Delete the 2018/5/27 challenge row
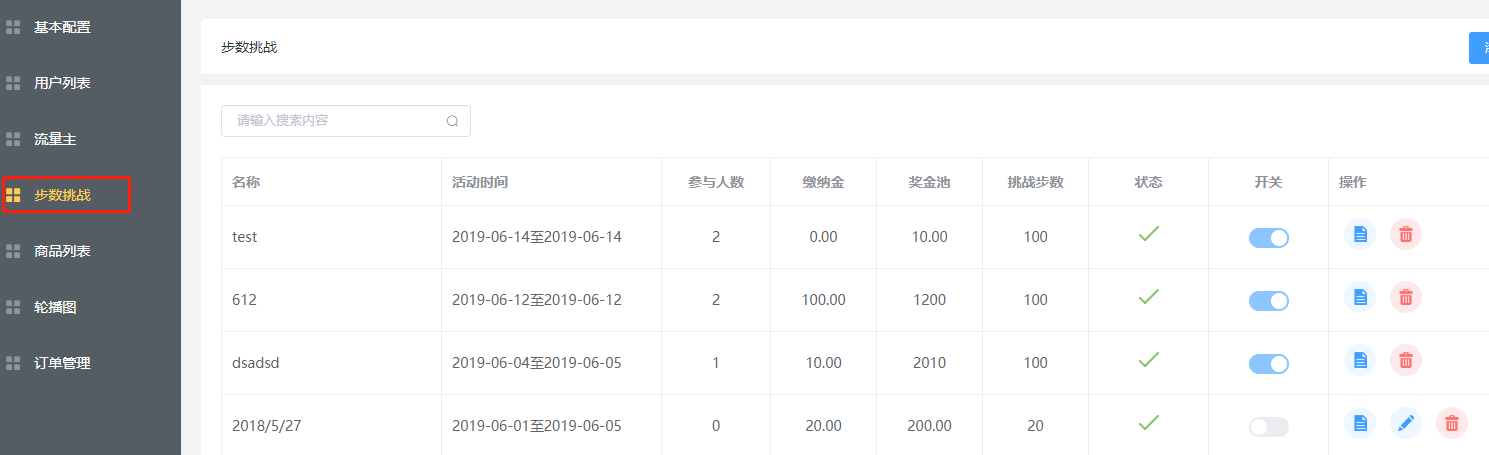 pyautogui.click(x=1451, y=424)
